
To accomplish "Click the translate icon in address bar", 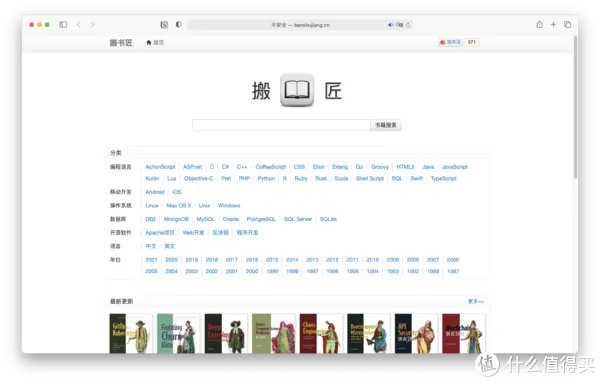I will (400, 25).
